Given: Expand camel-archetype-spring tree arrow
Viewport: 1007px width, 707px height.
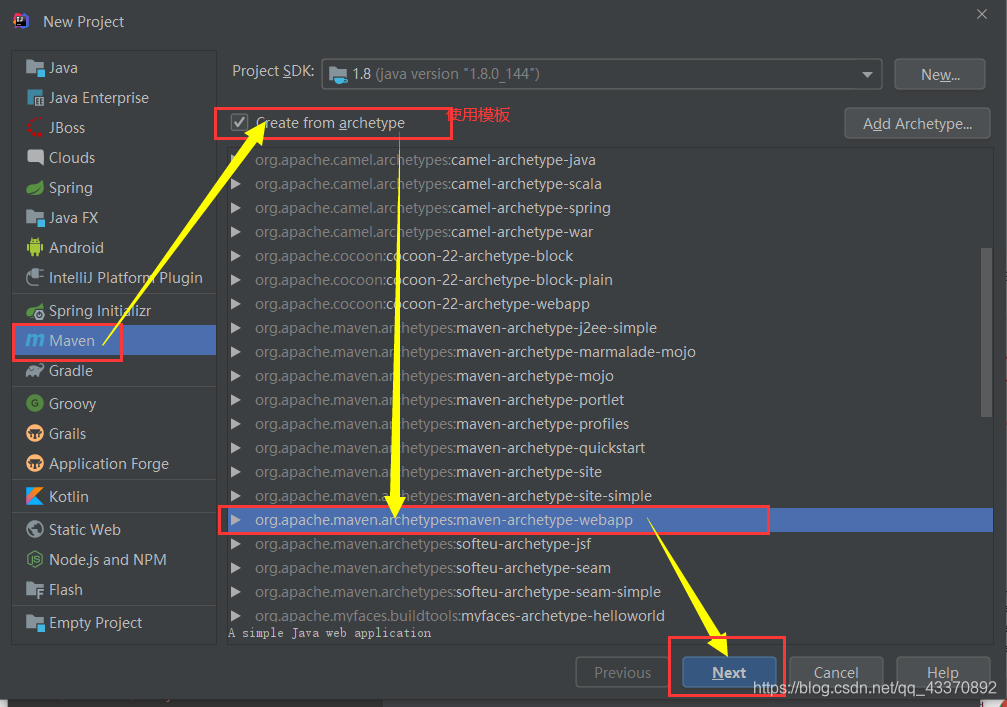Looking at the screenshot, I should click(x=236, y=207).
